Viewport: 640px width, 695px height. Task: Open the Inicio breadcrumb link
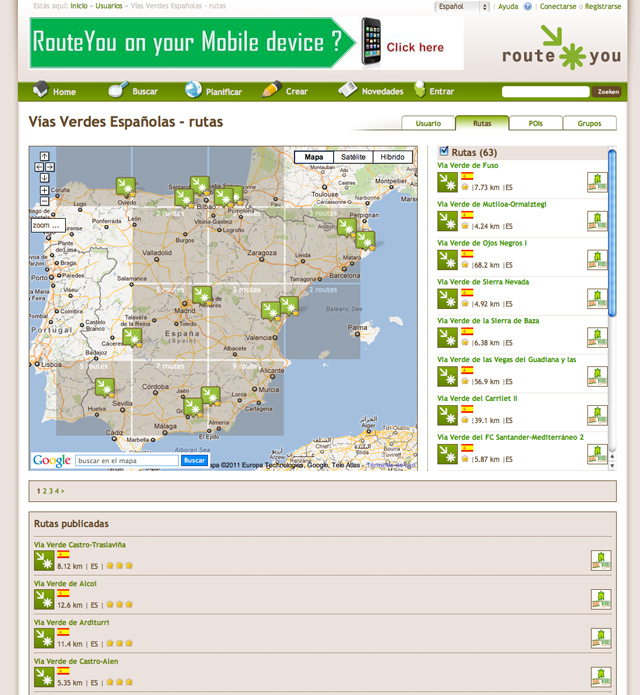(x=79, y=6)
